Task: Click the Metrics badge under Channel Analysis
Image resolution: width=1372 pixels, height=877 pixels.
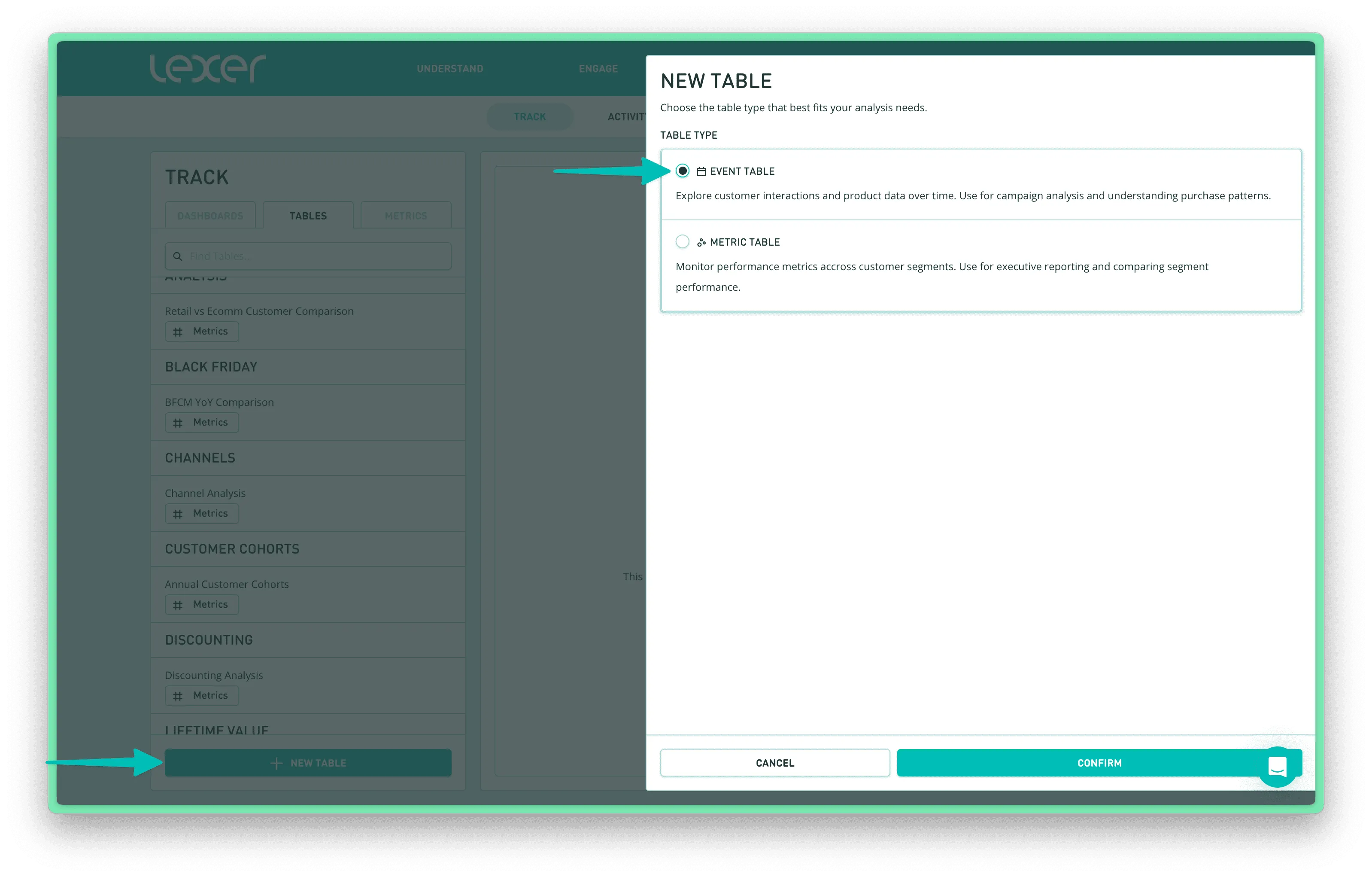Action: point(202,513)
